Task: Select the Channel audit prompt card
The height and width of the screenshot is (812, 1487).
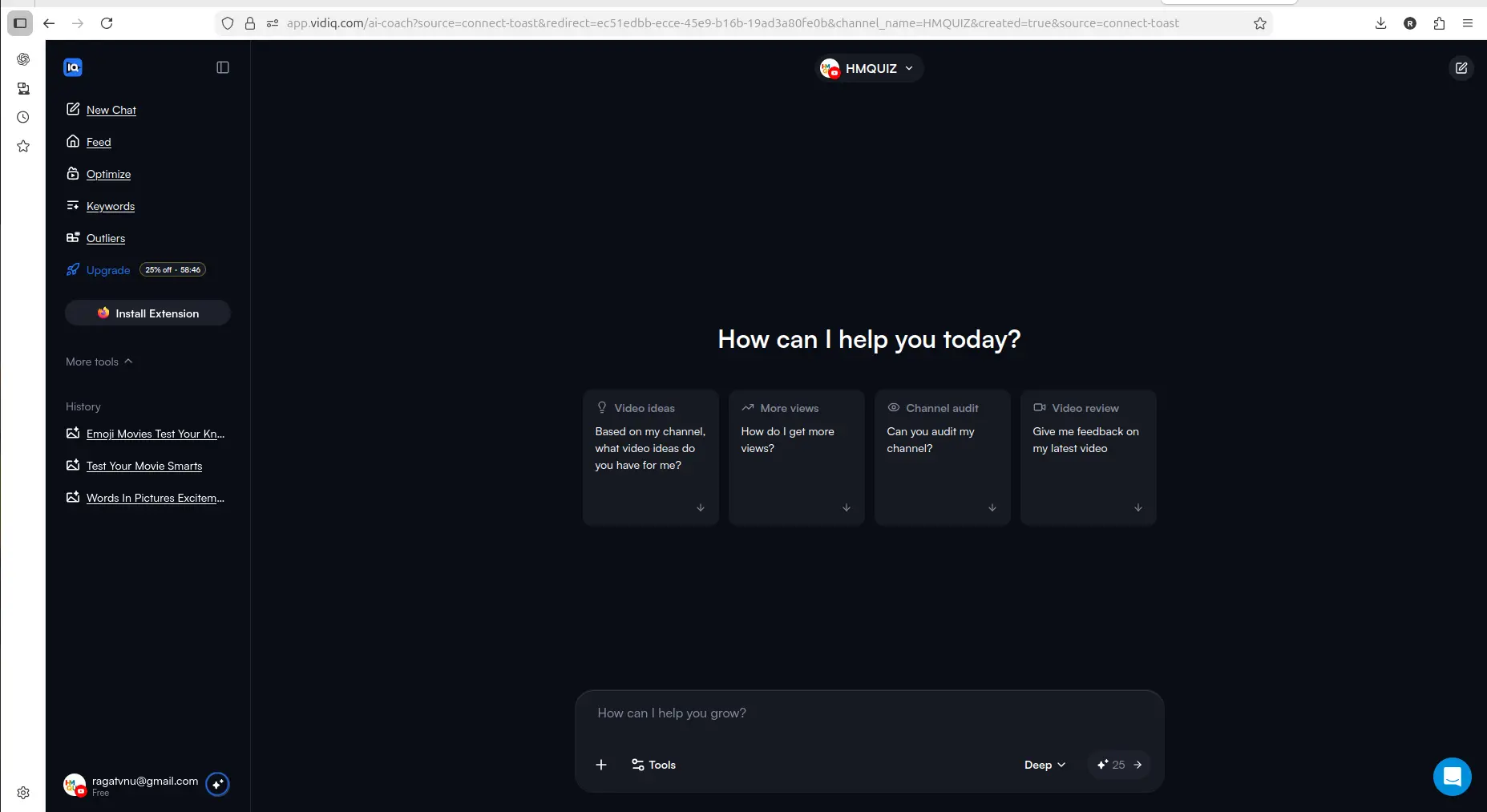Action: tap(943, 458)
